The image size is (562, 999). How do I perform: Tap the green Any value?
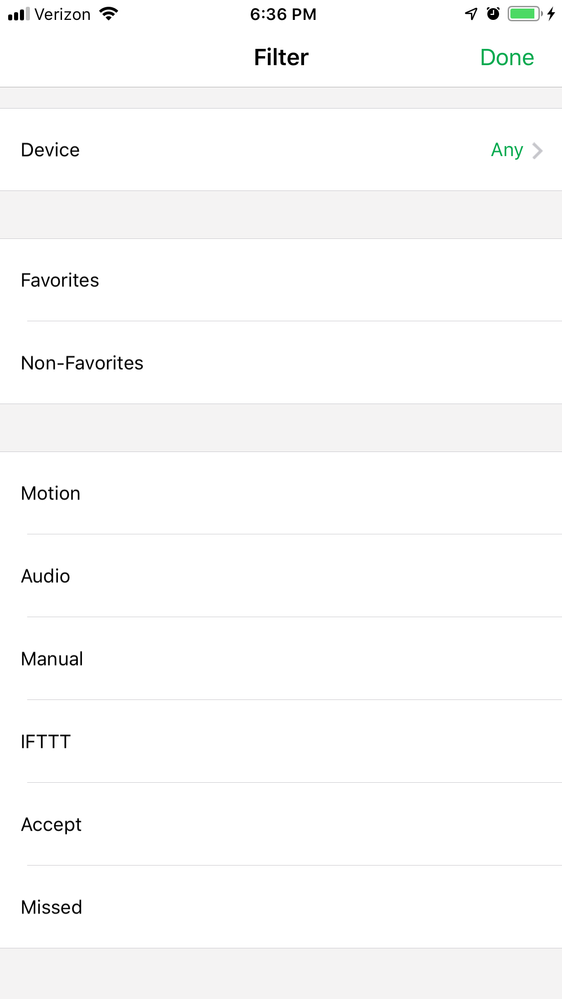click(507, 150)
